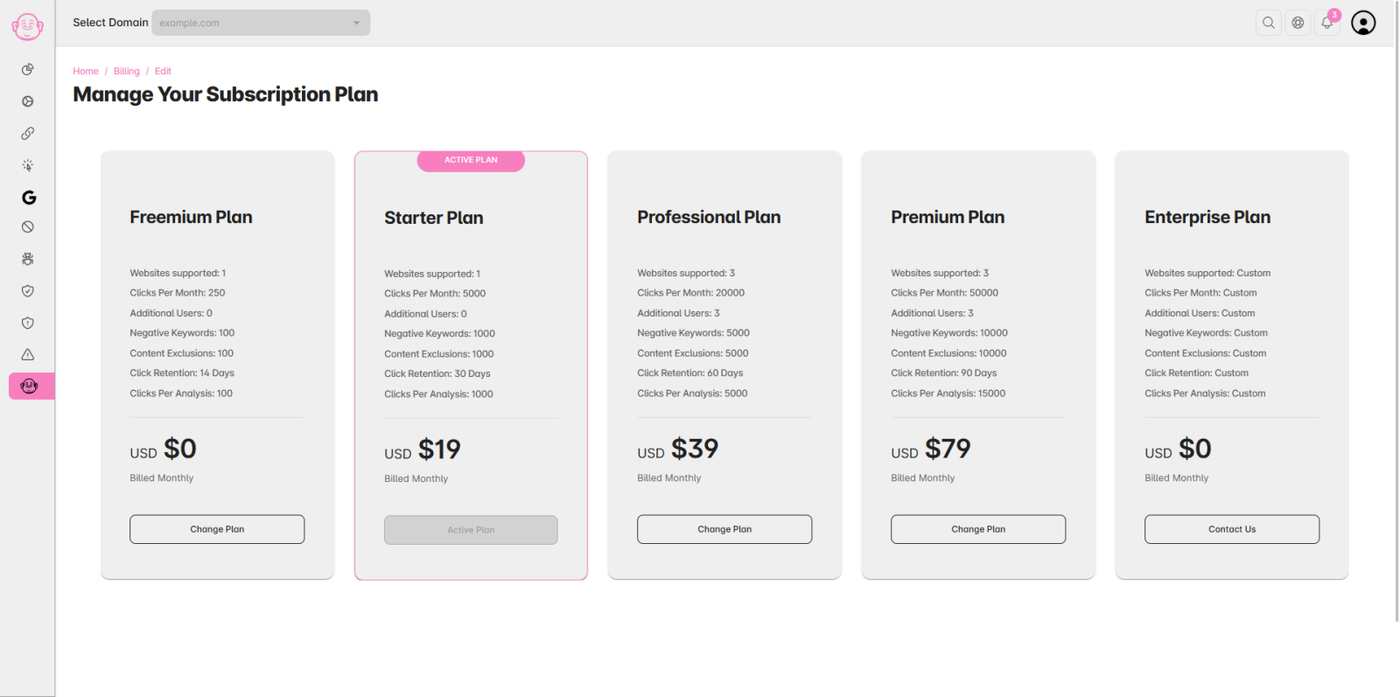Click the blocked circle sidebar icon
This screenshot has height=697, width=1400.
pos(28,227)
